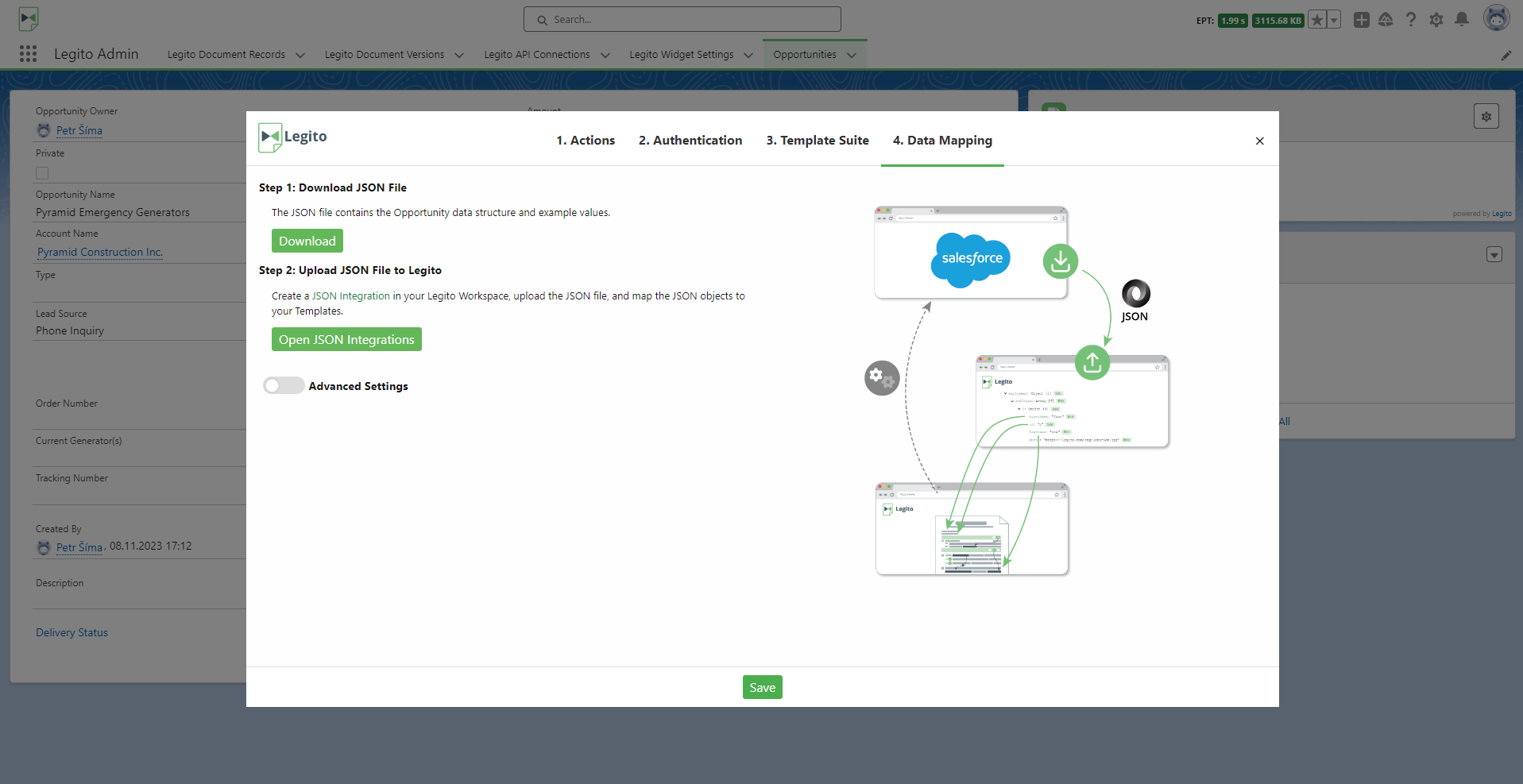Expand the right panel dropdown arrow
Screen dimensions: 1523x784
[1494, 254]
